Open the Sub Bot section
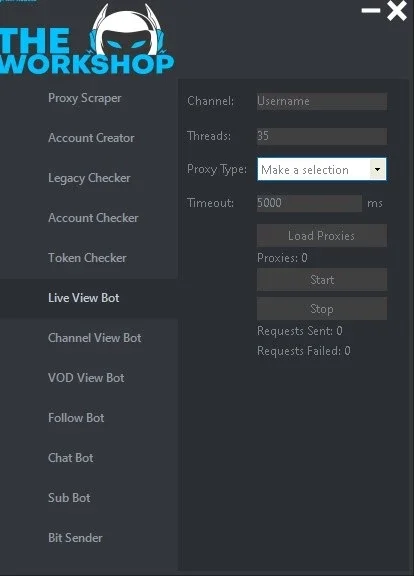414x576 pixels. [x=69, y=498]
